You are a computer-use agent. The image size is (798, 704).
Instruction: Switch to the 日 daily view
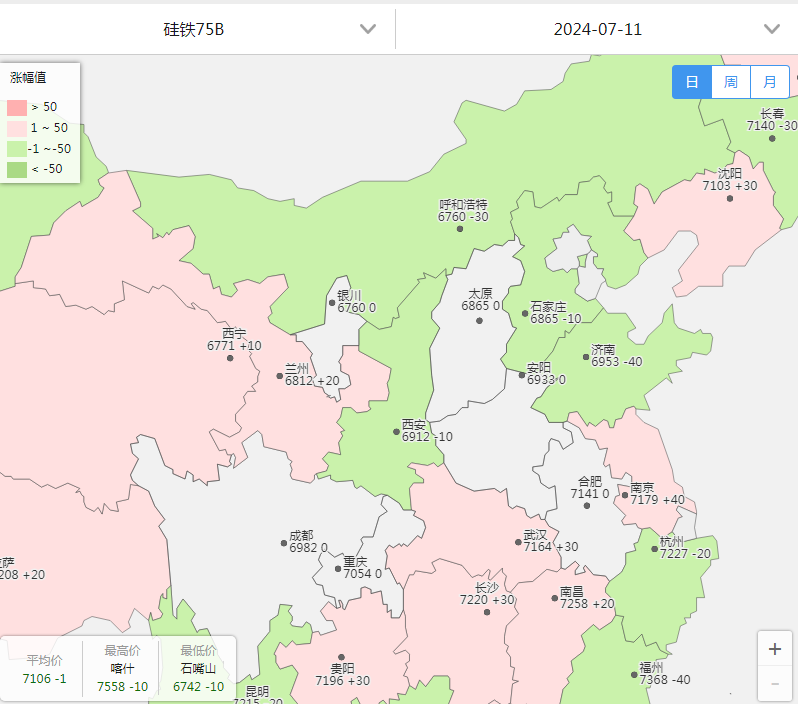pos(691,82)
